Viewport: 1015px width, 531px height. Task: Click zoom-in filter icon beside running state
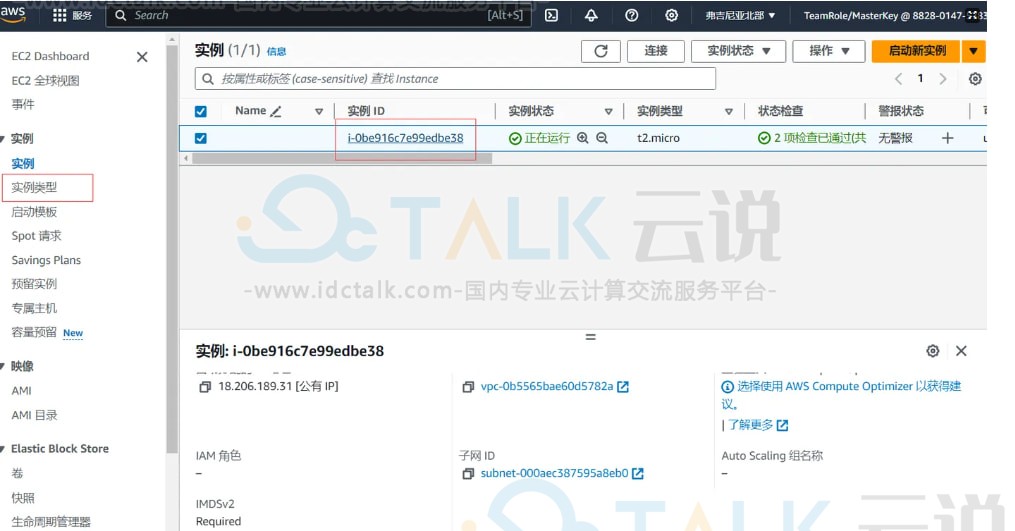click(583, 138)
